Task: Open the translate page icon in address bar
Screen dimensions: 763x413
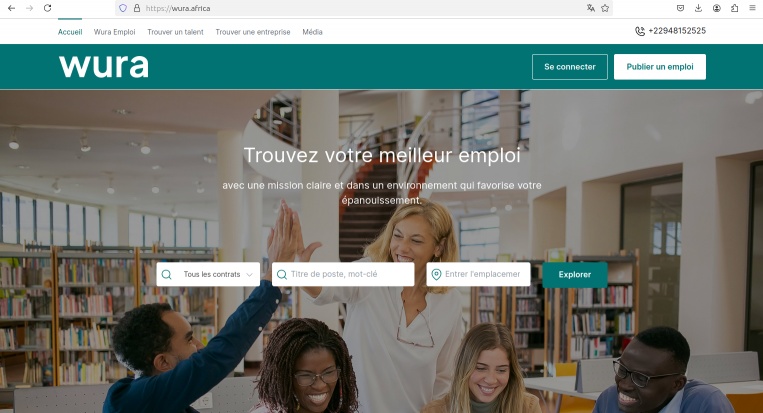Action: (x=590, y=8)
